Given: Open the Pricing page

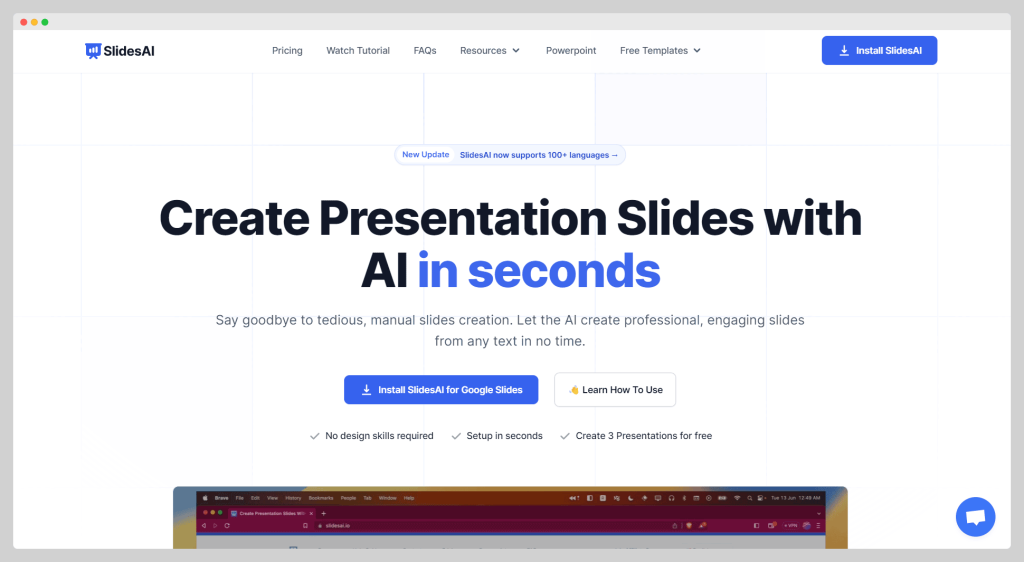Looking at the screenshot, I should pos(287,50).
